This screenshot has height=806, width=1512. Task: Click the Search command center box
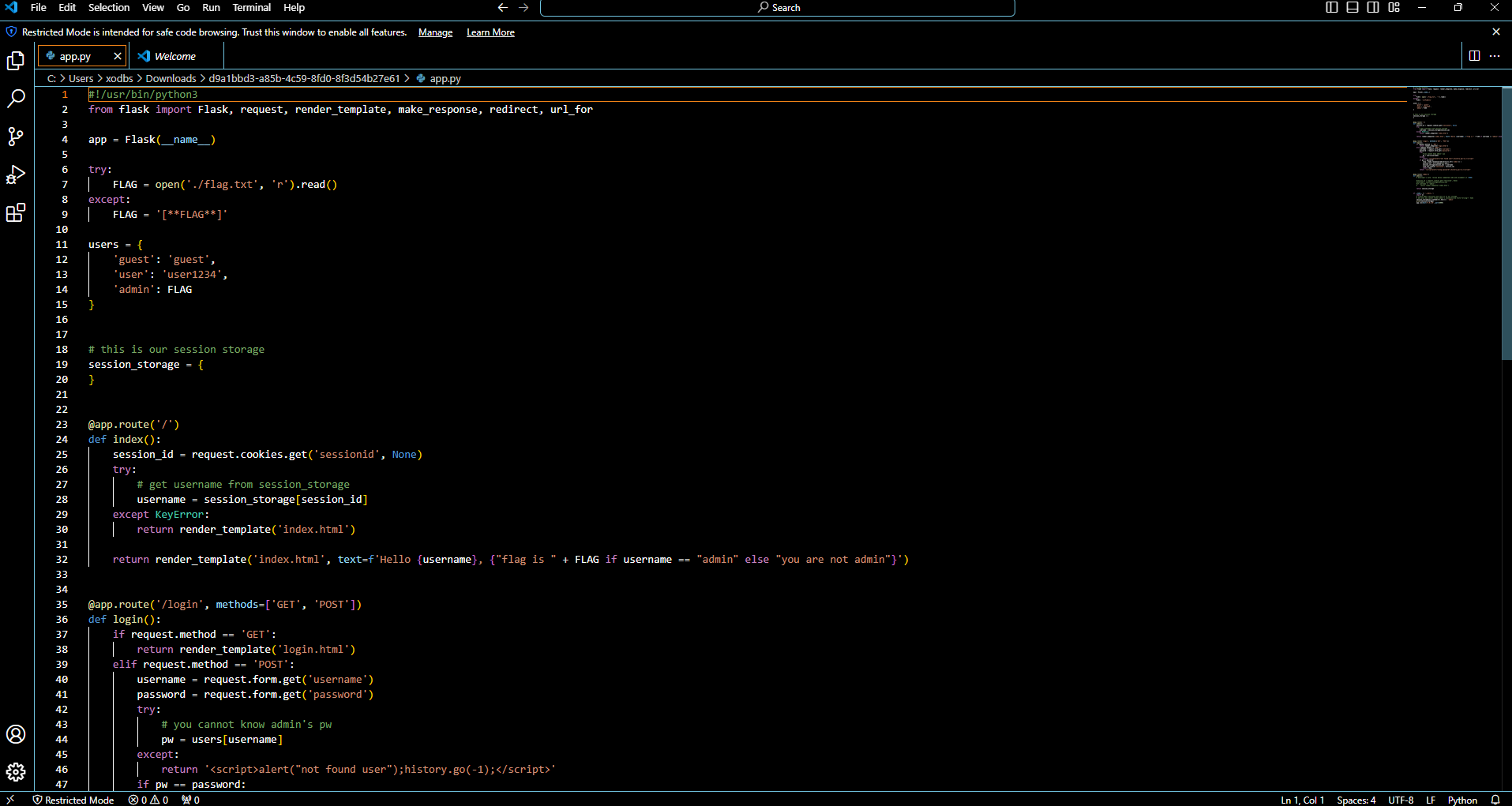(777, 7)
